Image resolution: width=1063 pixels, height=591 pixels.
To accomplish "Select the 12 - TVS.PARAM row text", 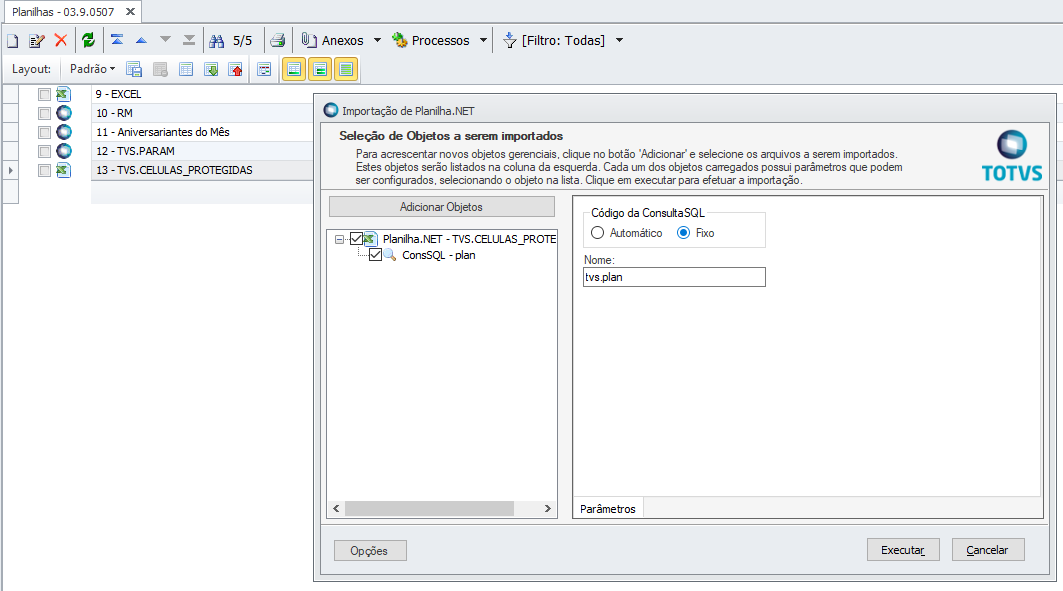I will point(136,151).
